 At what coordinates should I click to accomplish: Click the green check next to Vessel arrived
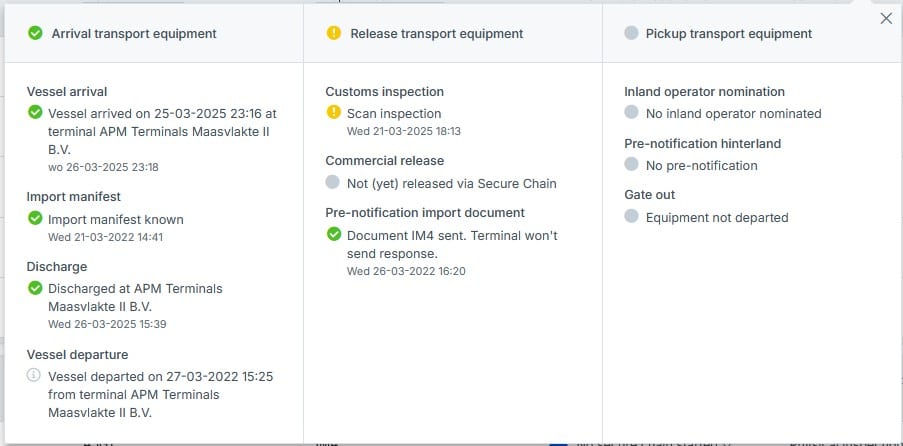pos(35,113)
